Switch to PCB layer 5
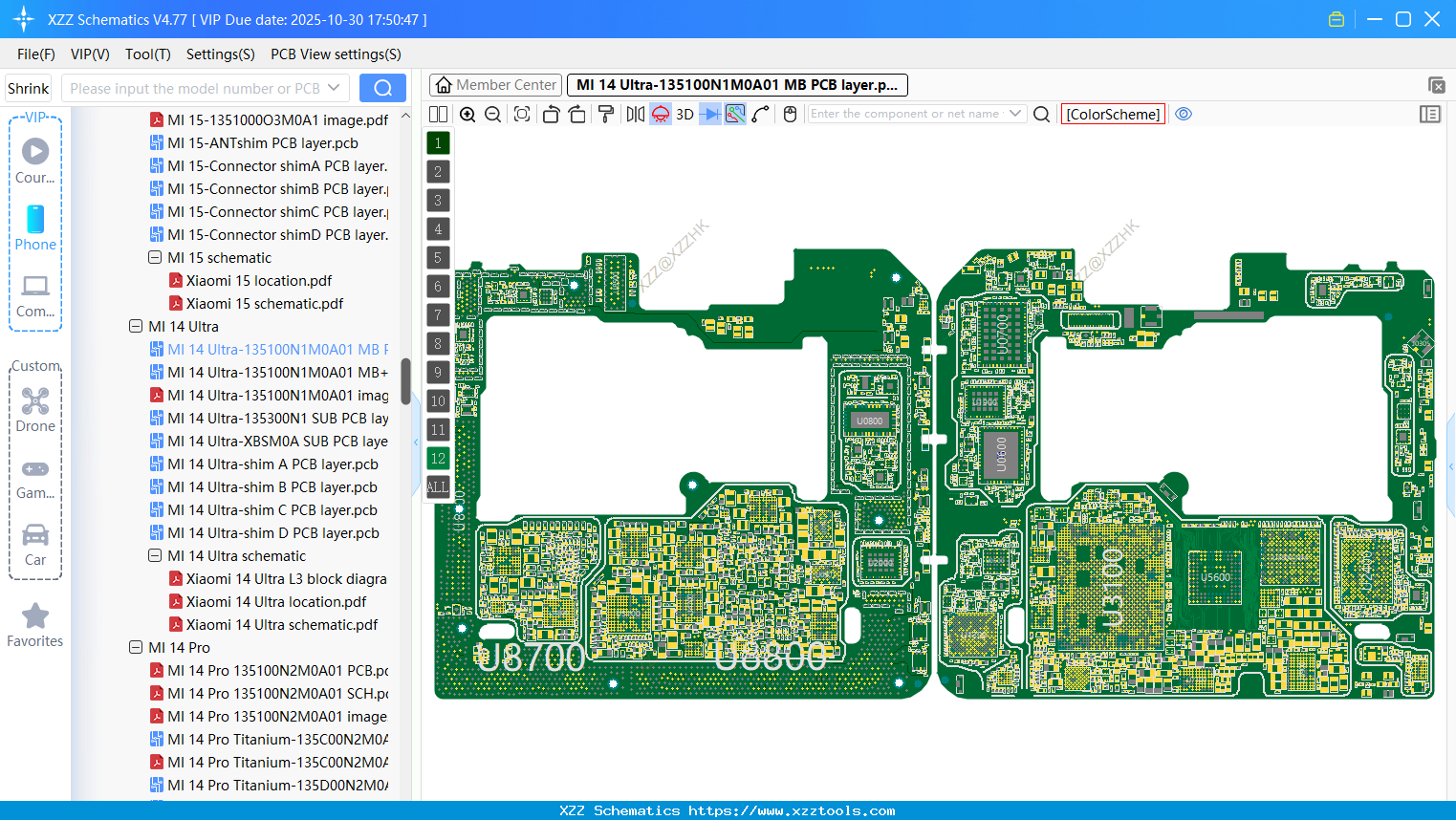This screenshot has height=820, width=1456. pyautogui.click(x=438, y=258)
